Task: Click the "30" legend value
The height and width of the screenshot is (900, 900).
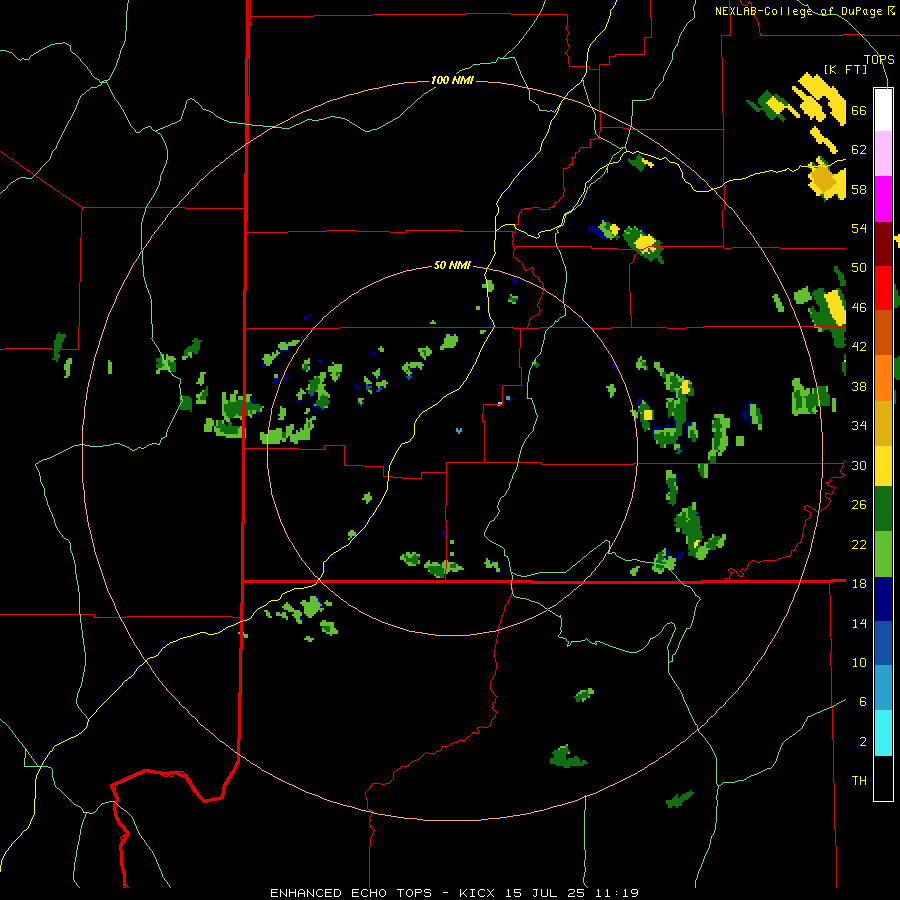Action: coord(859,465)
